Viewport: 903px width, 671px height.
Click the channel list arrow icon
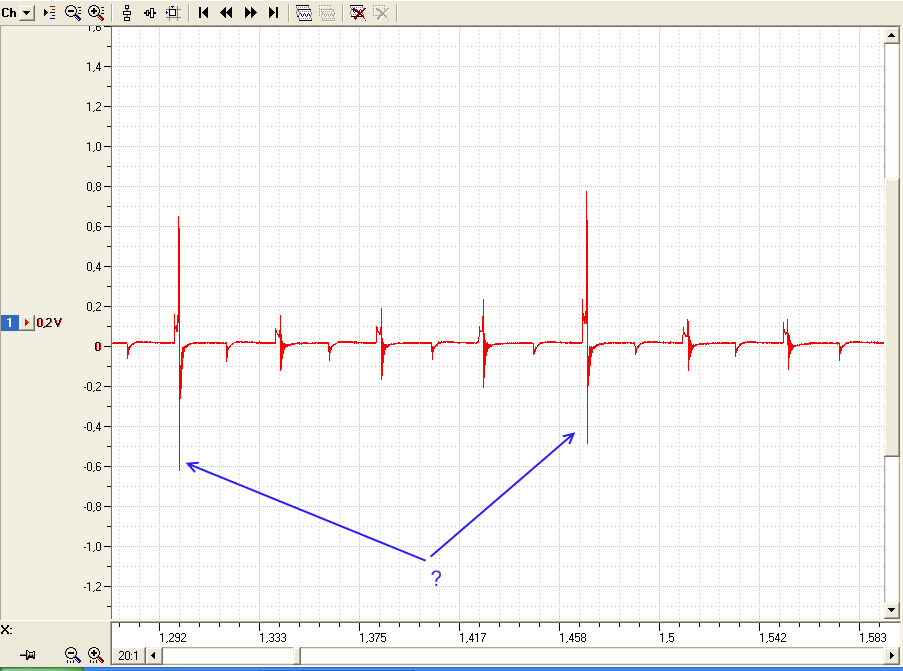(50, 13)
